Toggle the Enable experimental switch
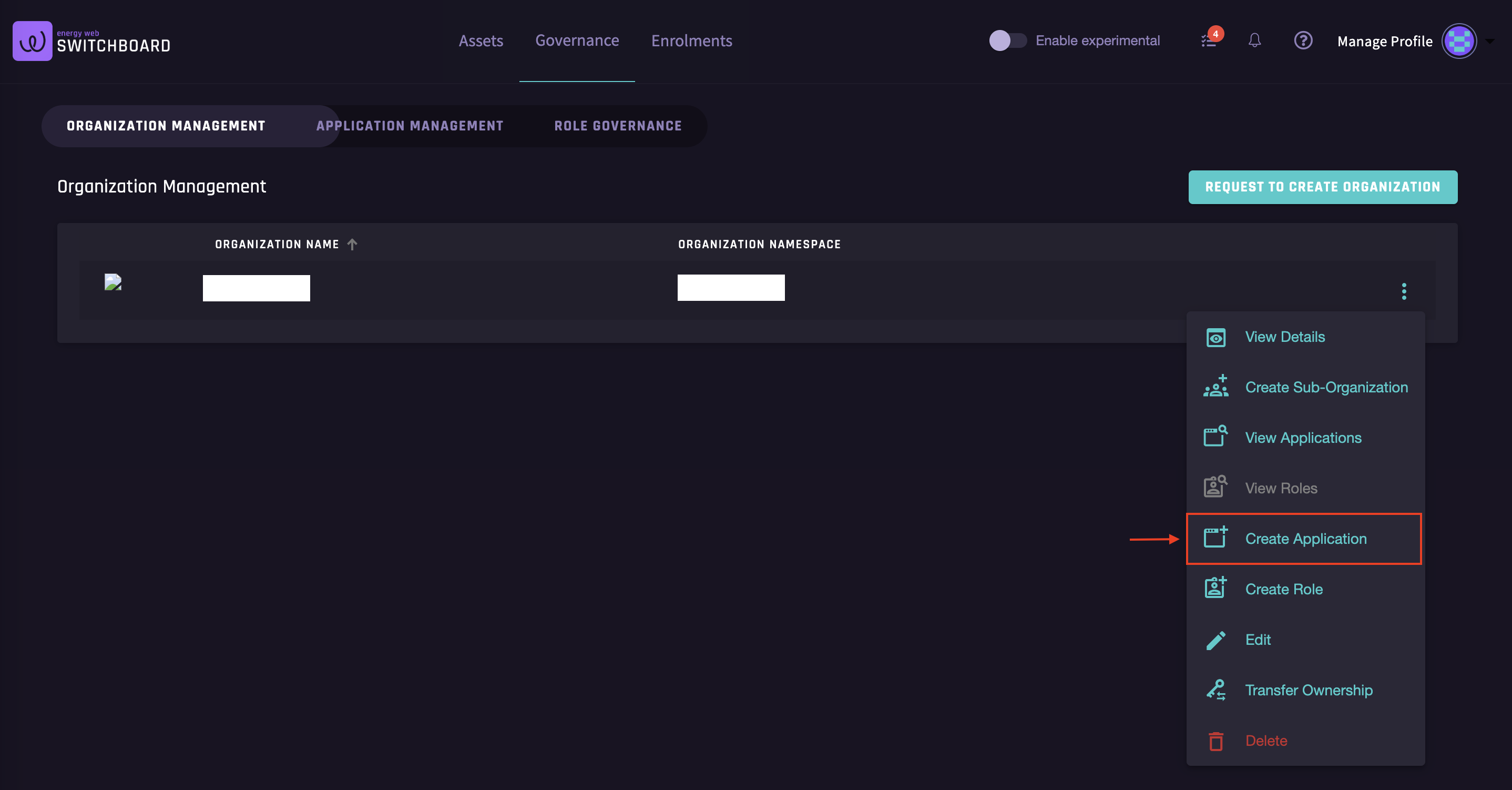This screenshot has height=790, width=1512. [x=1007, y=40]
